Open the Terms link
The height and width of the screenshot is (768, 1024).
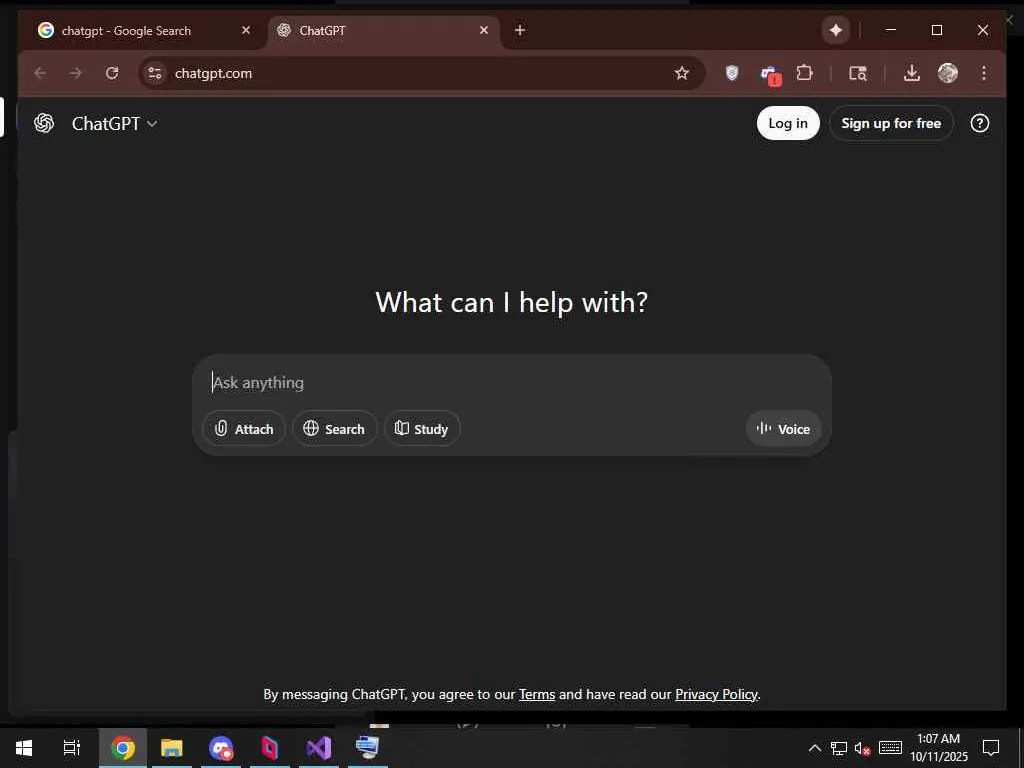pyautogui.click(x=537, y=694)
